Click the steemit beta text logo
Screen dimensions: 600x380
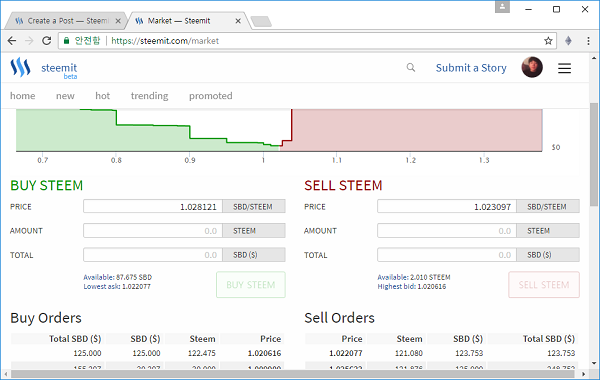click(x=59, y=71)
